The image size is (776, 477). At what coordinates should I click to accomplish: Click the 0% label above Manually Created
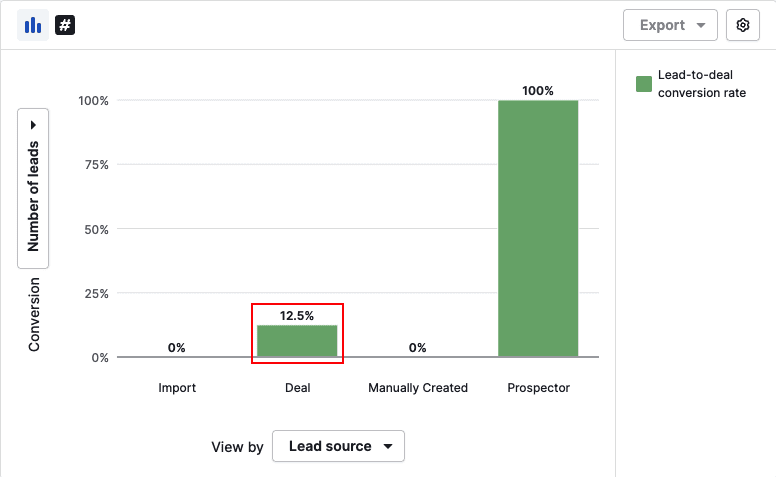[418, 348]
